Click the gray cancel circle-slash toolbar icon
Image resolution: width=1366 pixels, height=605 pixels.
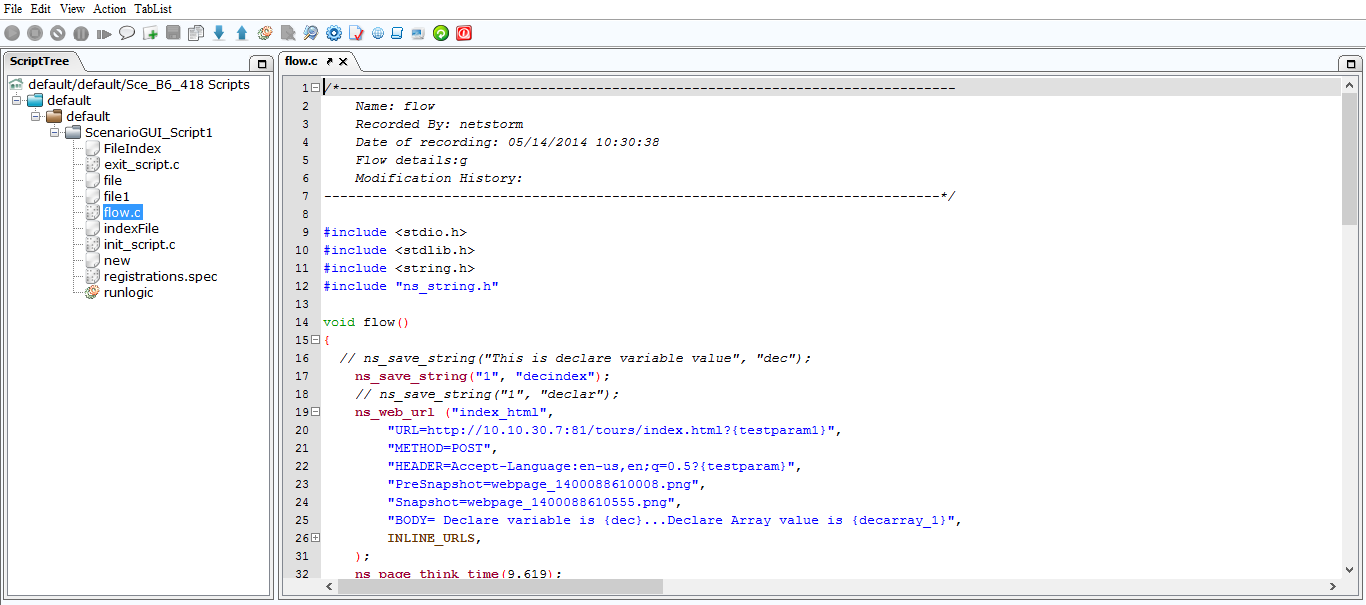pos(58,33)
